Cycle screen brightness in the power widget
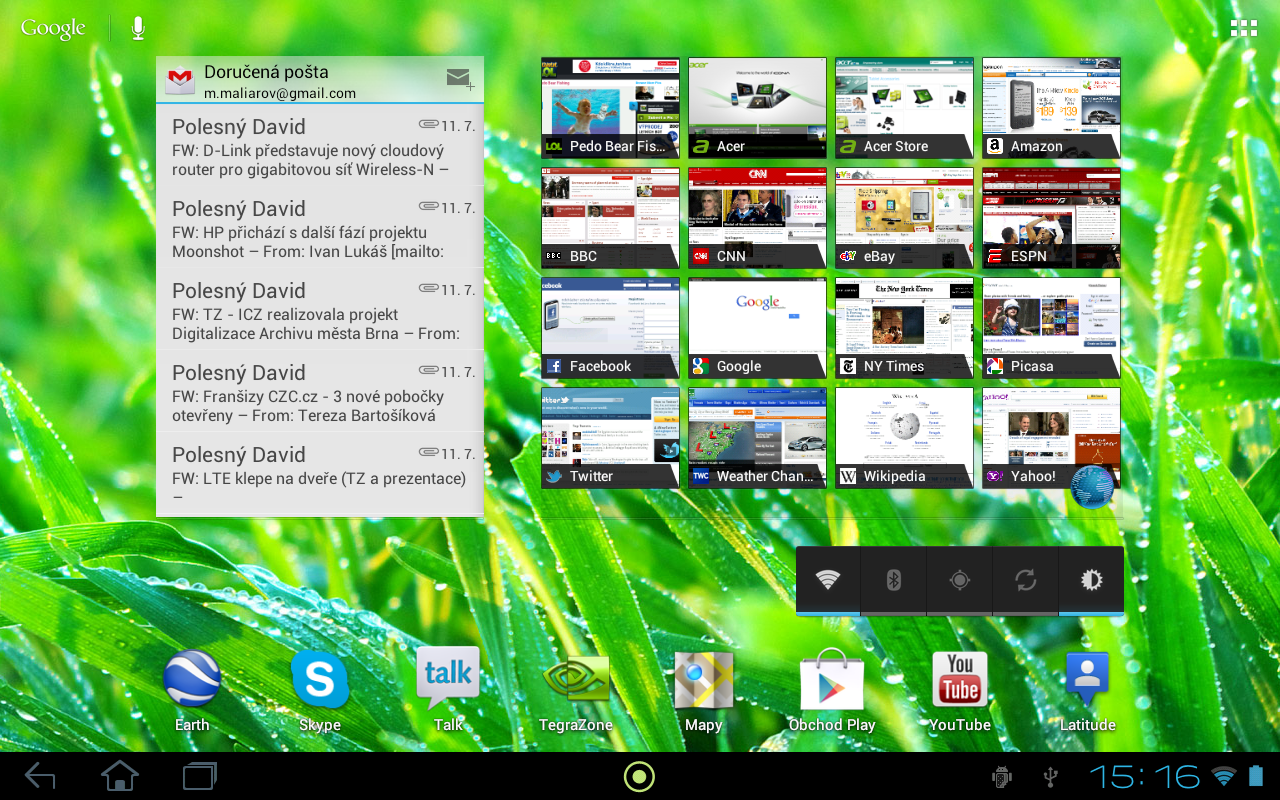The height and width of the screenshot is (800, 1280). pyautogui.click(x=1091, y=580)
